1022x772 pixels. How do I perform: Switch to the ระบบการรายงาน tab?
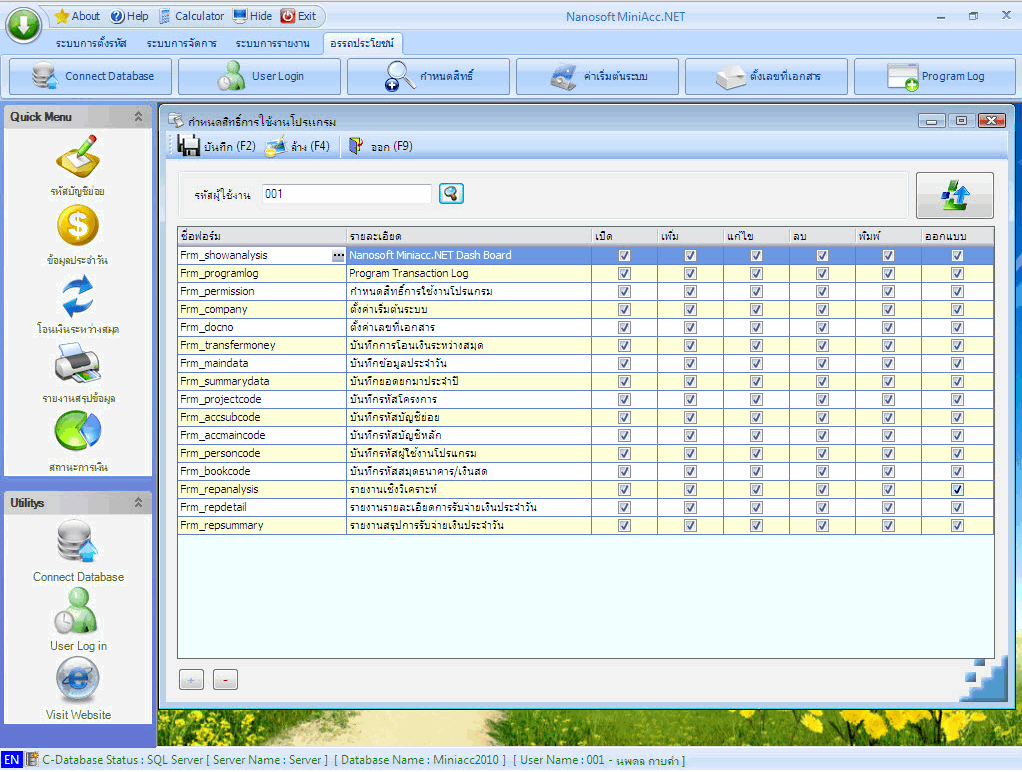274,44
